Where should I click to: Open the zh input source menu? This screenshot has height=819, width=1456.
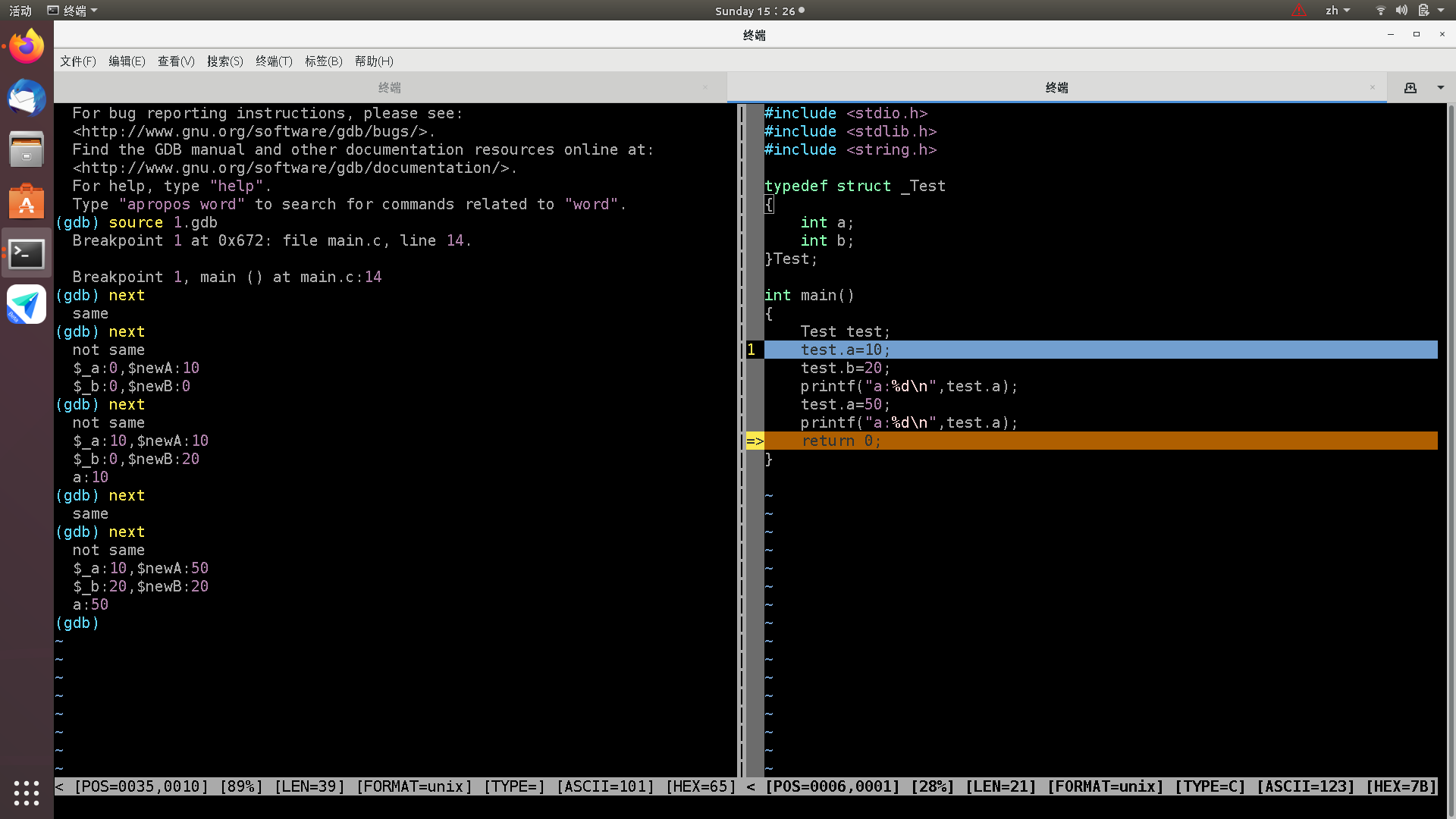[x=1338, y=11]
